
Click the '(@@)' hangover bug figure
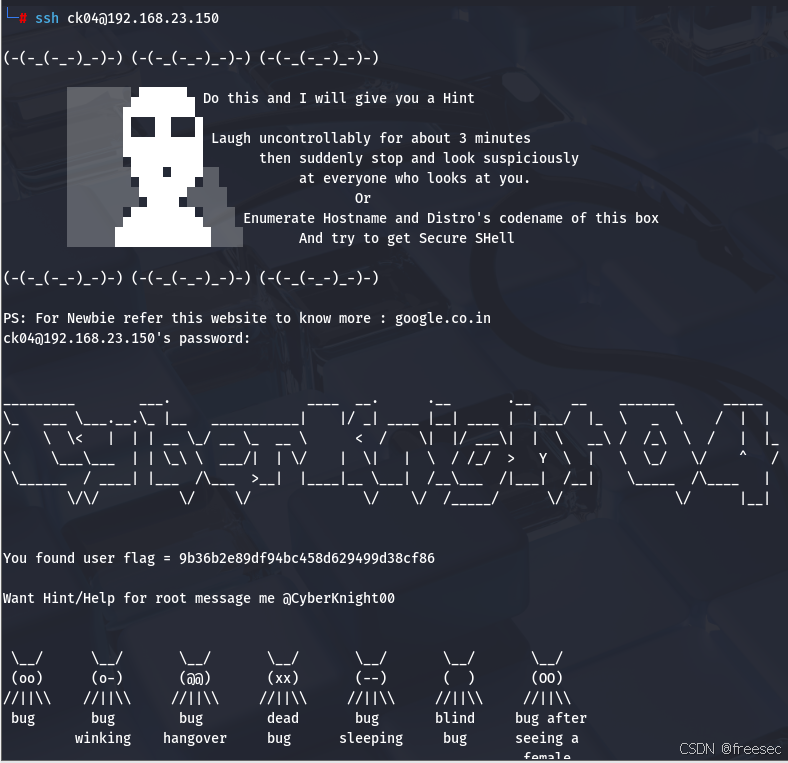[195, 679]
